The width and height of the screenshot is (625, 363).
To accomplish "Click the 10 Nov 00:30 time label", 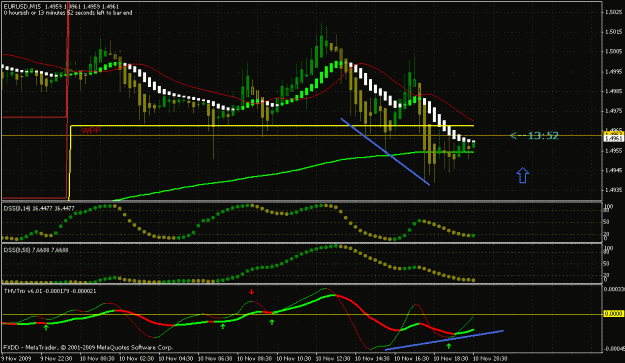I will pos(97,359).
